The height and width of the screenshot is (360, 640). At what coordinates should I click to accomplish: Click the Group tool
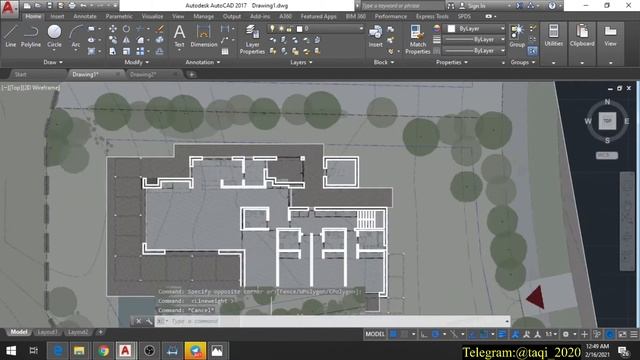click(x=517, y=36)
